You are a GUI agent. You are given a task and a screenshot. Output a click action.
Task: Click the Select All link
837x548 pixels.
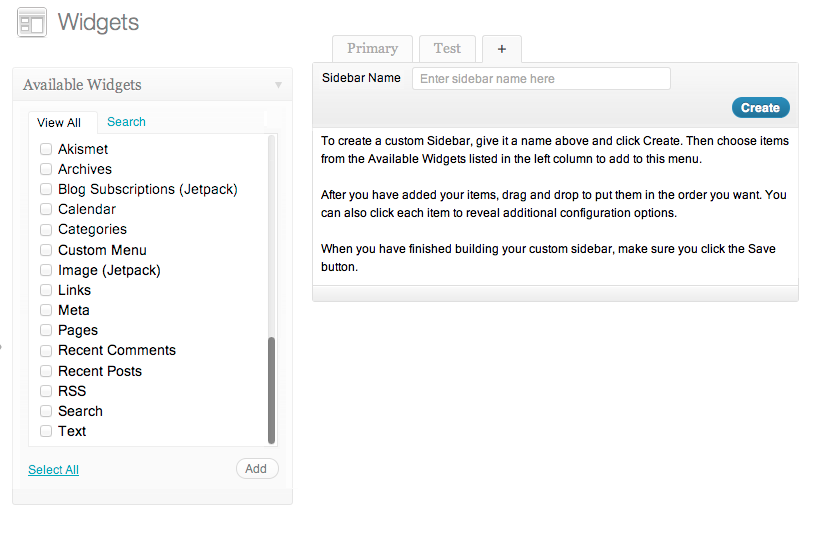(53, 470)
